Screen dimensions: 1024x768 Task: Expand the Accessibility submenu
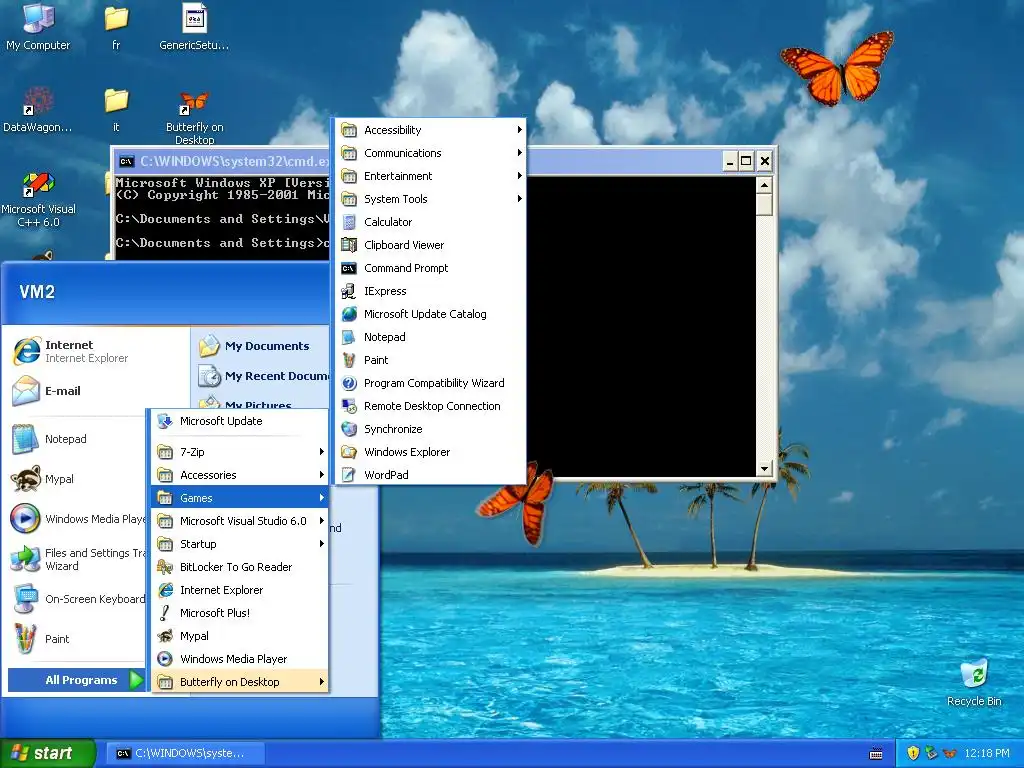430,130
